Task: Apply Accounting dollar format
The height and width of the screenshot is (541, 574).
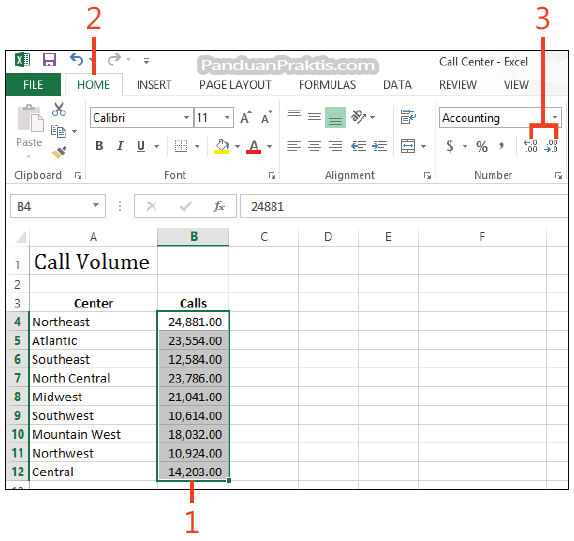Action: click(450, 146)
